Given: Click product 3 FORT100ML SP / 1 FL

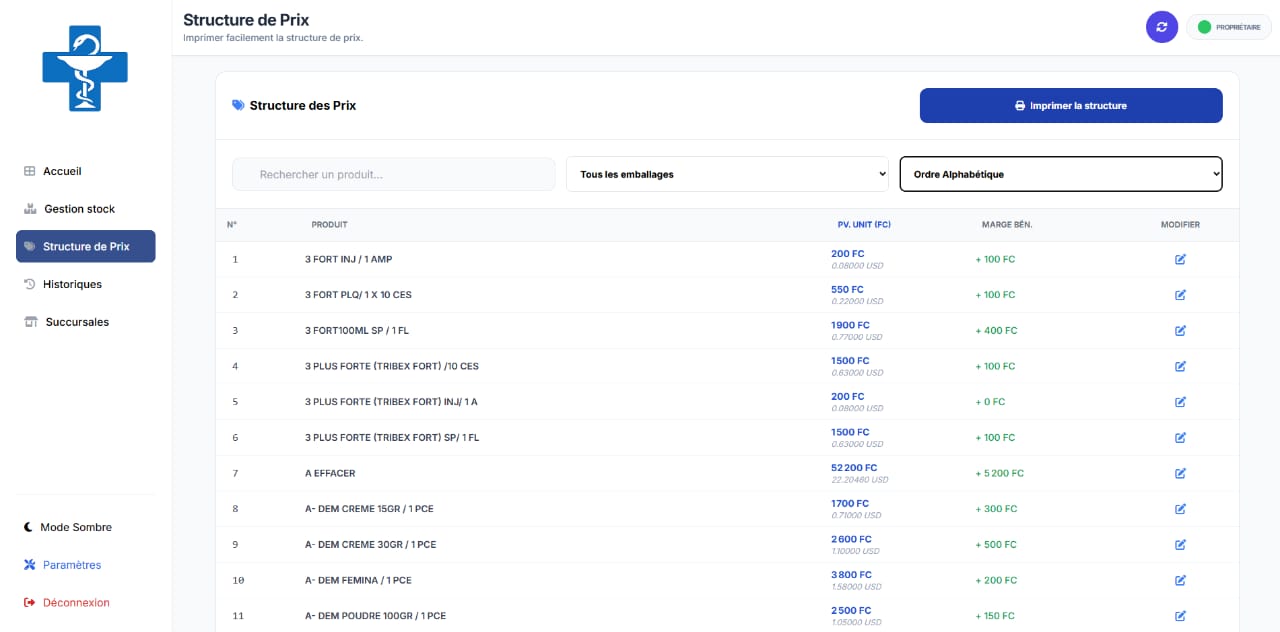Looking at the screenshot, I should [357, 331].
